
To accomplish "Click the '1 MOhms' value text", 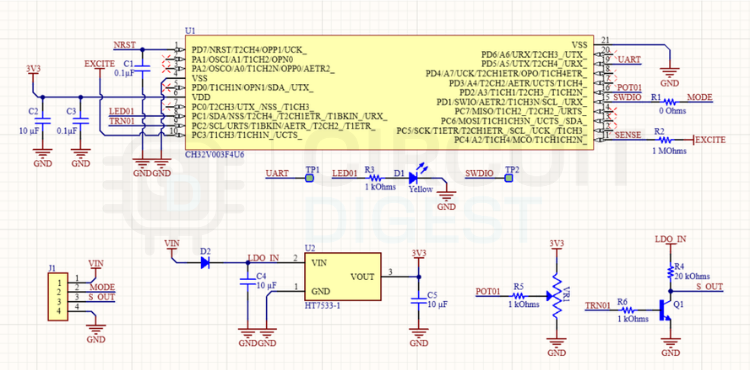I will 671,151.
